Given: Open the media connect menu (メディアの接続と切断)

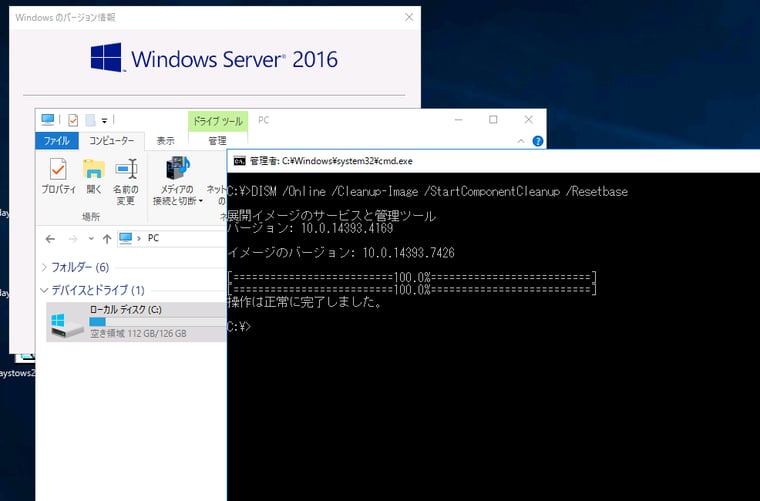Looking at the screenshot, I should point(177,181).
